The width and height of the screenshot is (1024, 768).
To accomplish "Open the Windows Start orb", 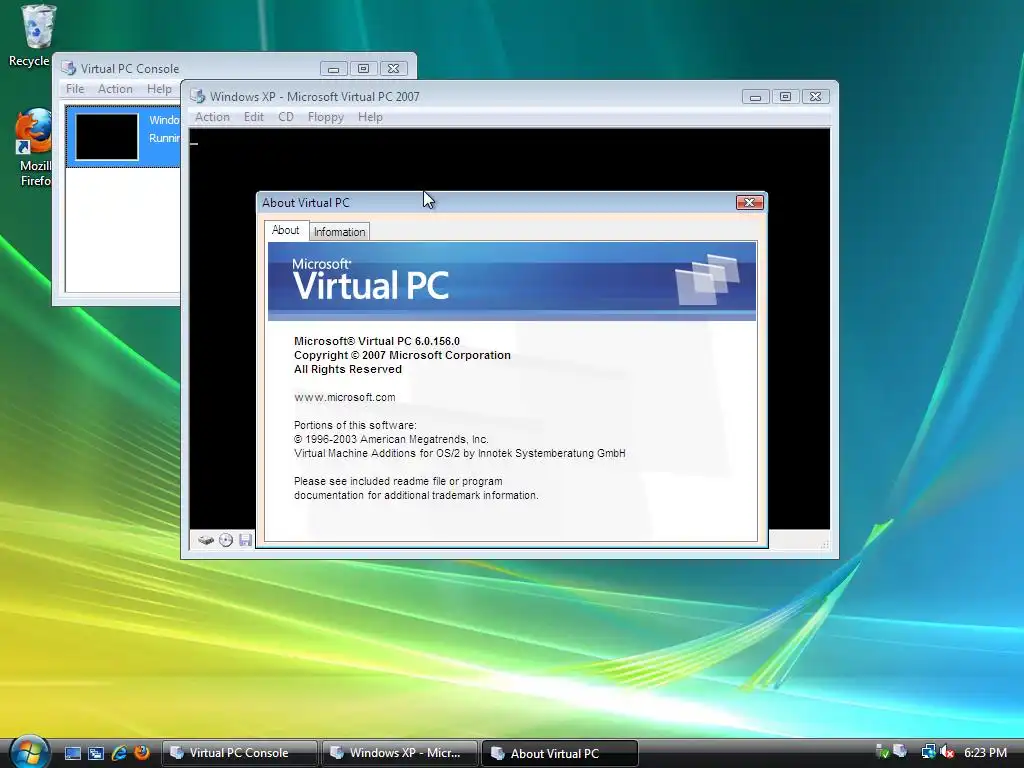I will (x=29, y=752).
